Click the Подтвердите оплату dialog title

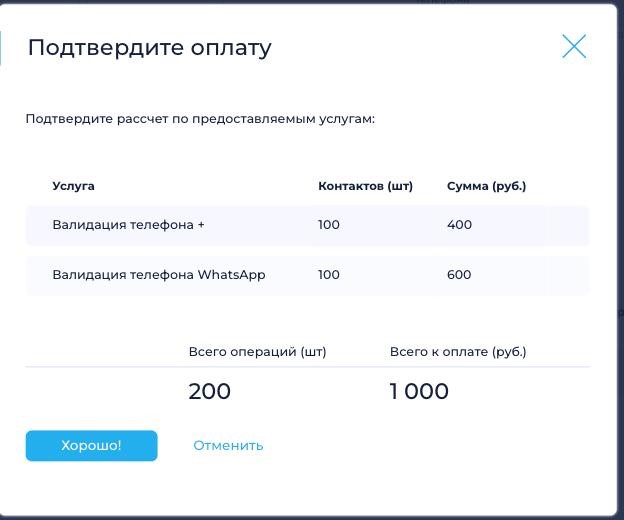[x=150, y=48]
